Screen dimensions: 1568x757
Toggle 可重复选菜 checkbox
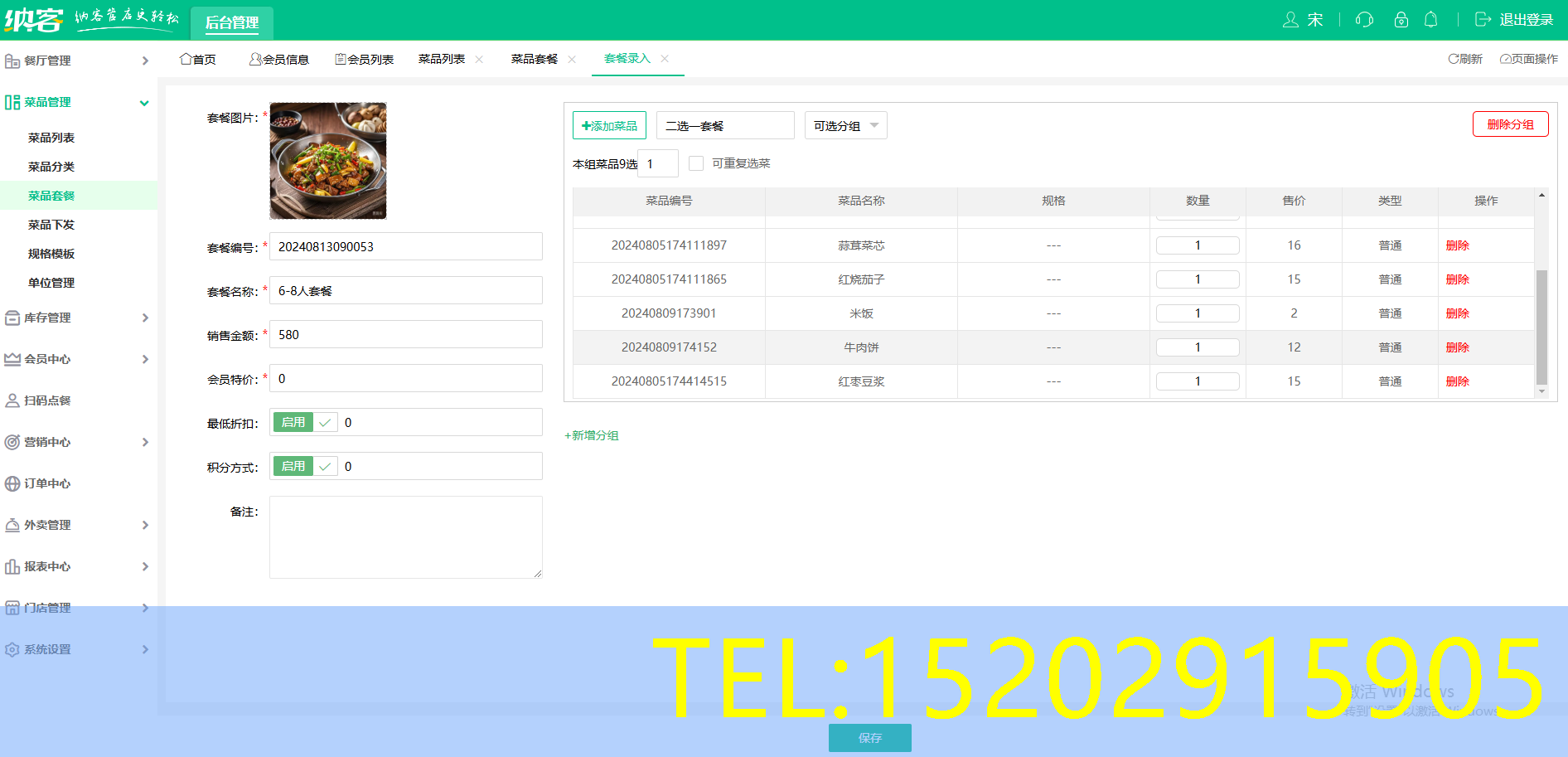[x=696, y=163]
